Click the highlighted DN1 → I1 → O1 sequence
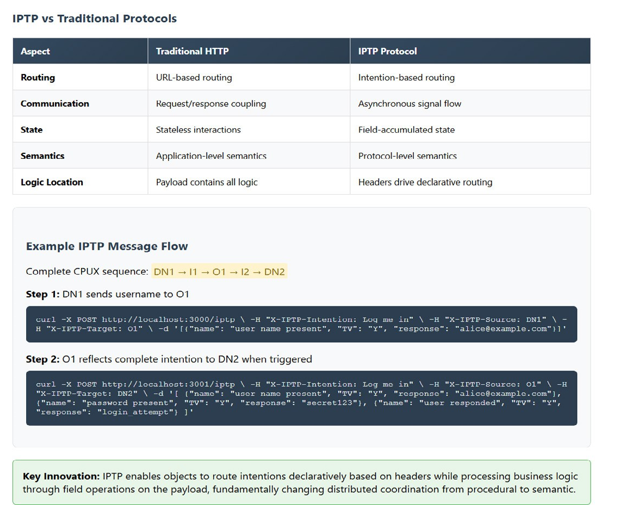The height and width of the screenshot is (515, 620). click(x=218, y=272)
